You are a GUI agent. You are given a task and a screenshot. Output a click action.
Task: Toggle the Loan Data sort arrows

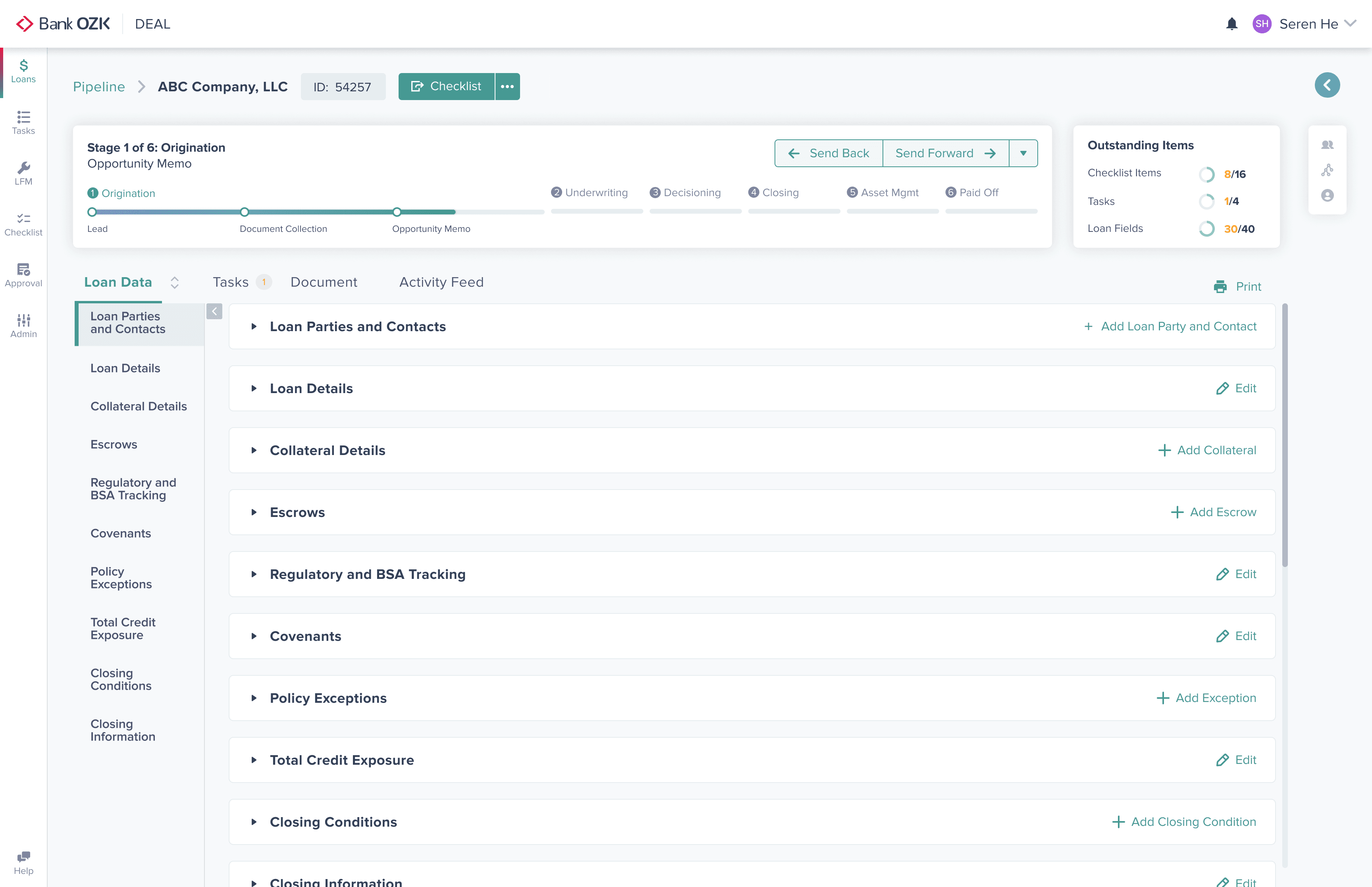(174, 282)
